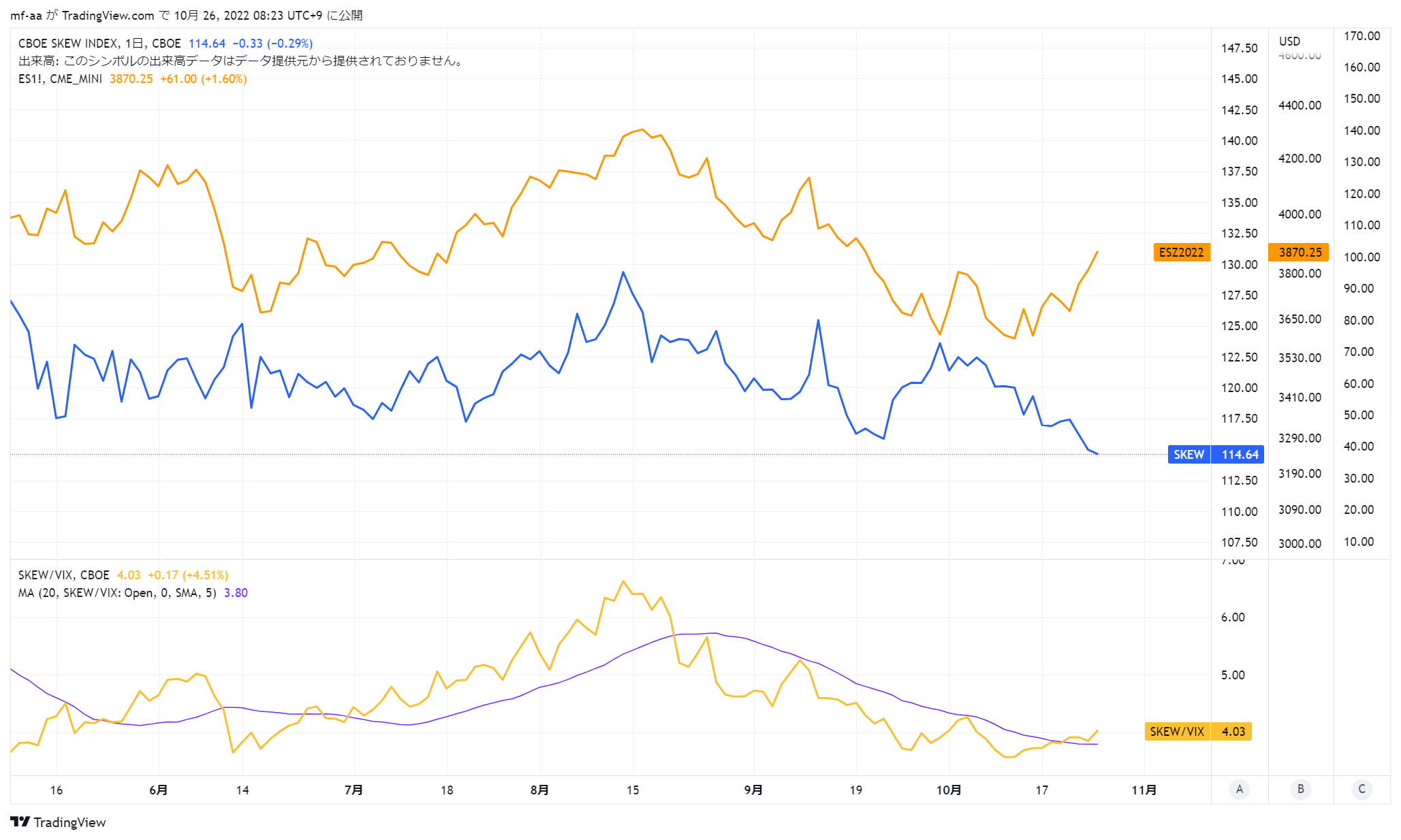This screenshot has width=1401, height=840.
Task: Click the USD currency label
Action: (1289, 42)
